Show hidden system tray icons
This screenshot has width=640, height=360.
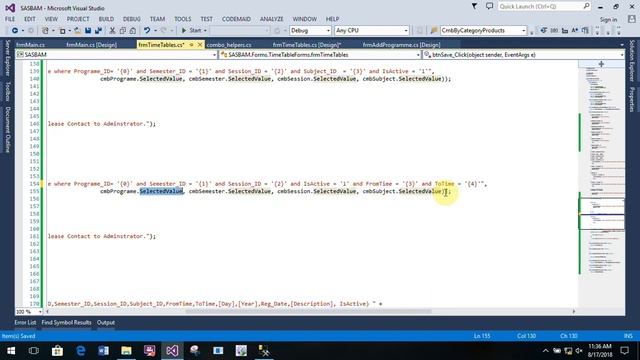point(545,351)
